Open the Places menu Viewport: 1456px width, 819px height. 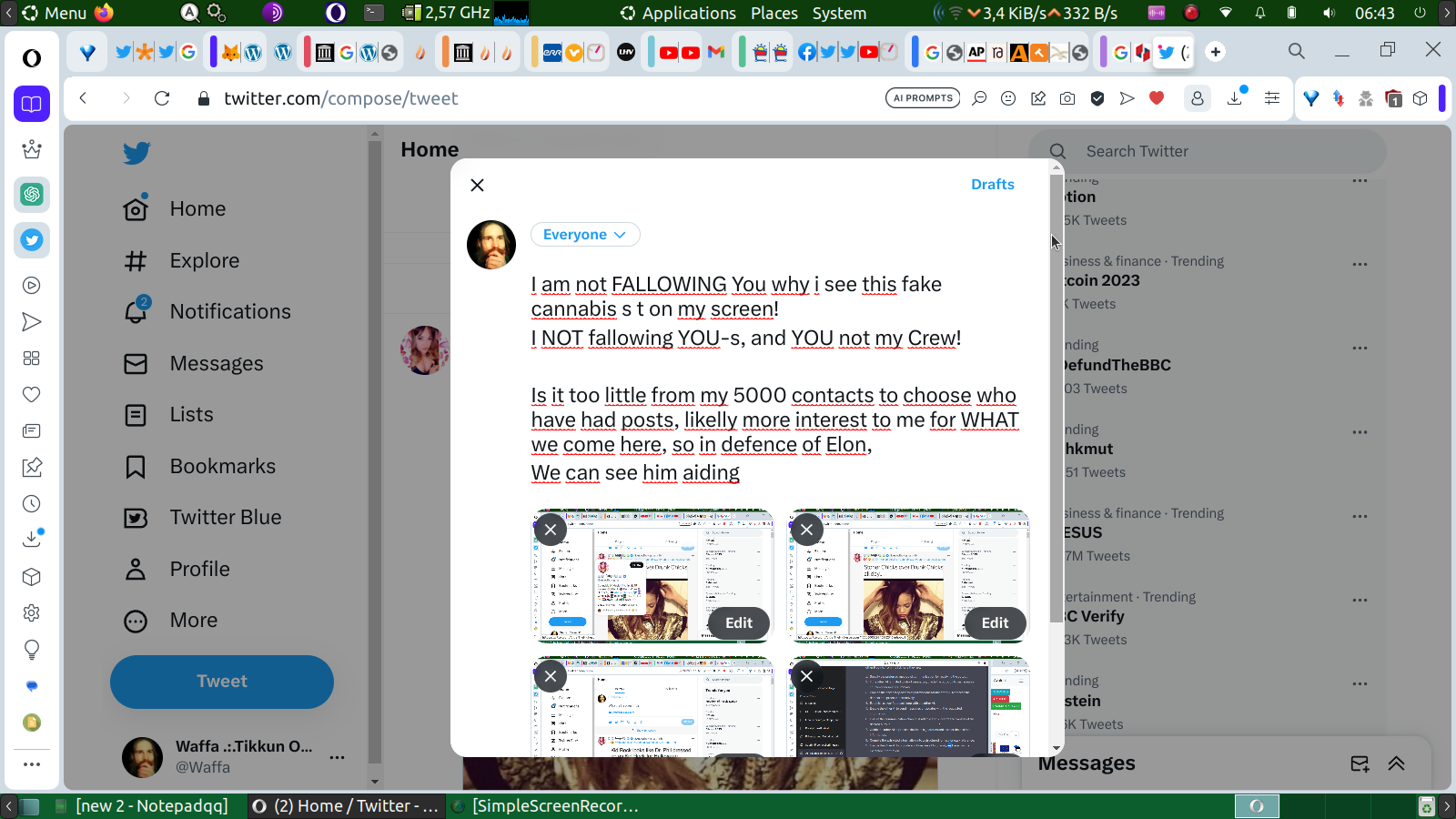[x=774, y=13]
